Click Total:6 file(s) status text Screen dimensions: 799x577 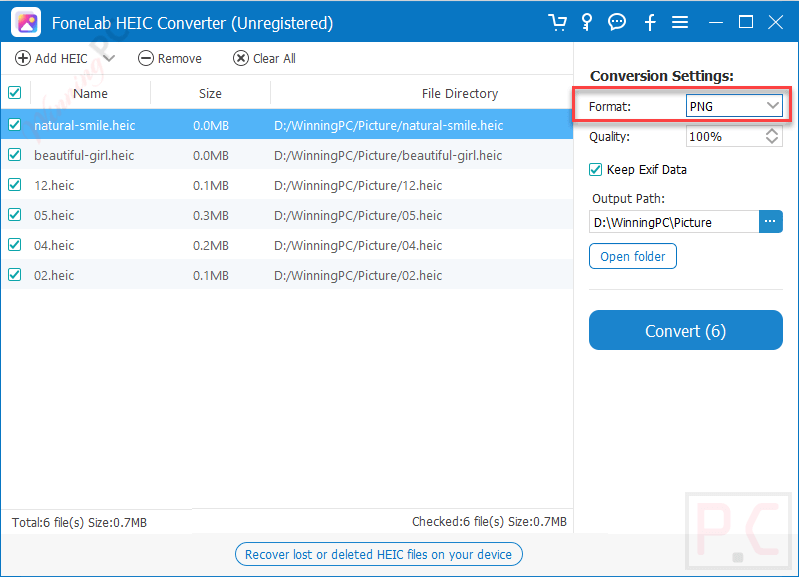click(79, 522)
